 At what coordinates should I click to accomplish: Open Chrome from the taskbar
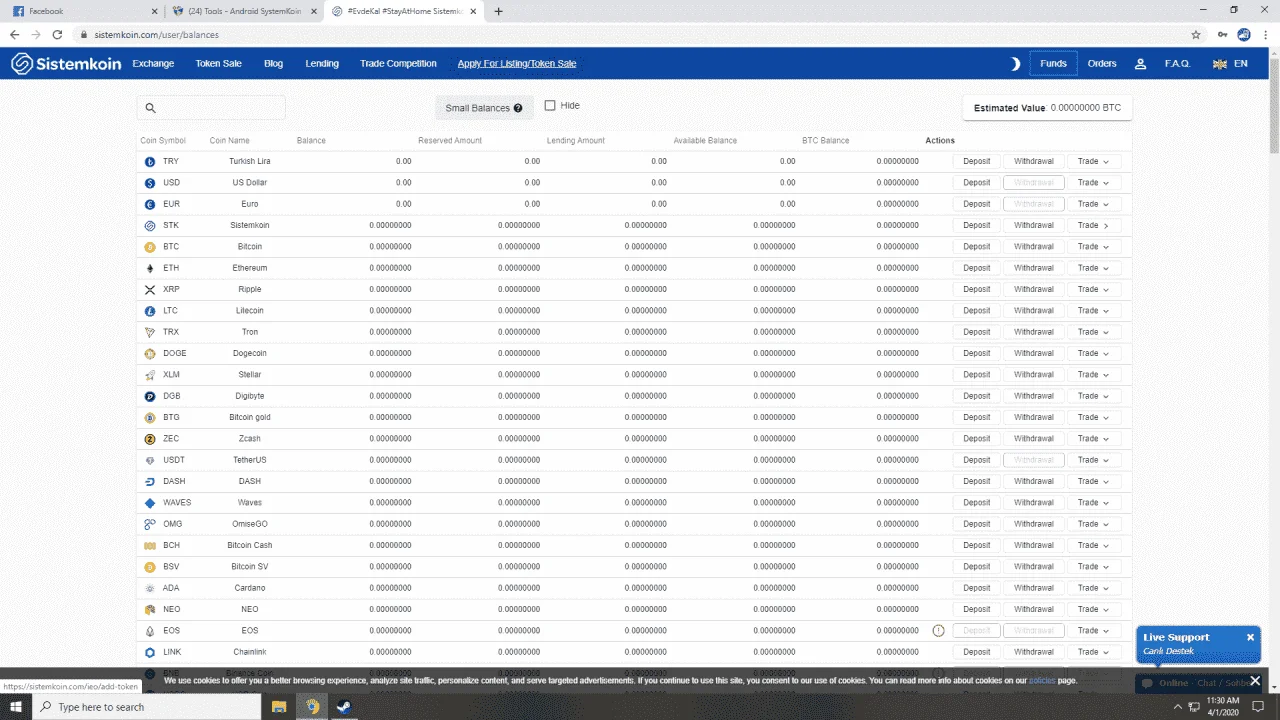[312, 706]
